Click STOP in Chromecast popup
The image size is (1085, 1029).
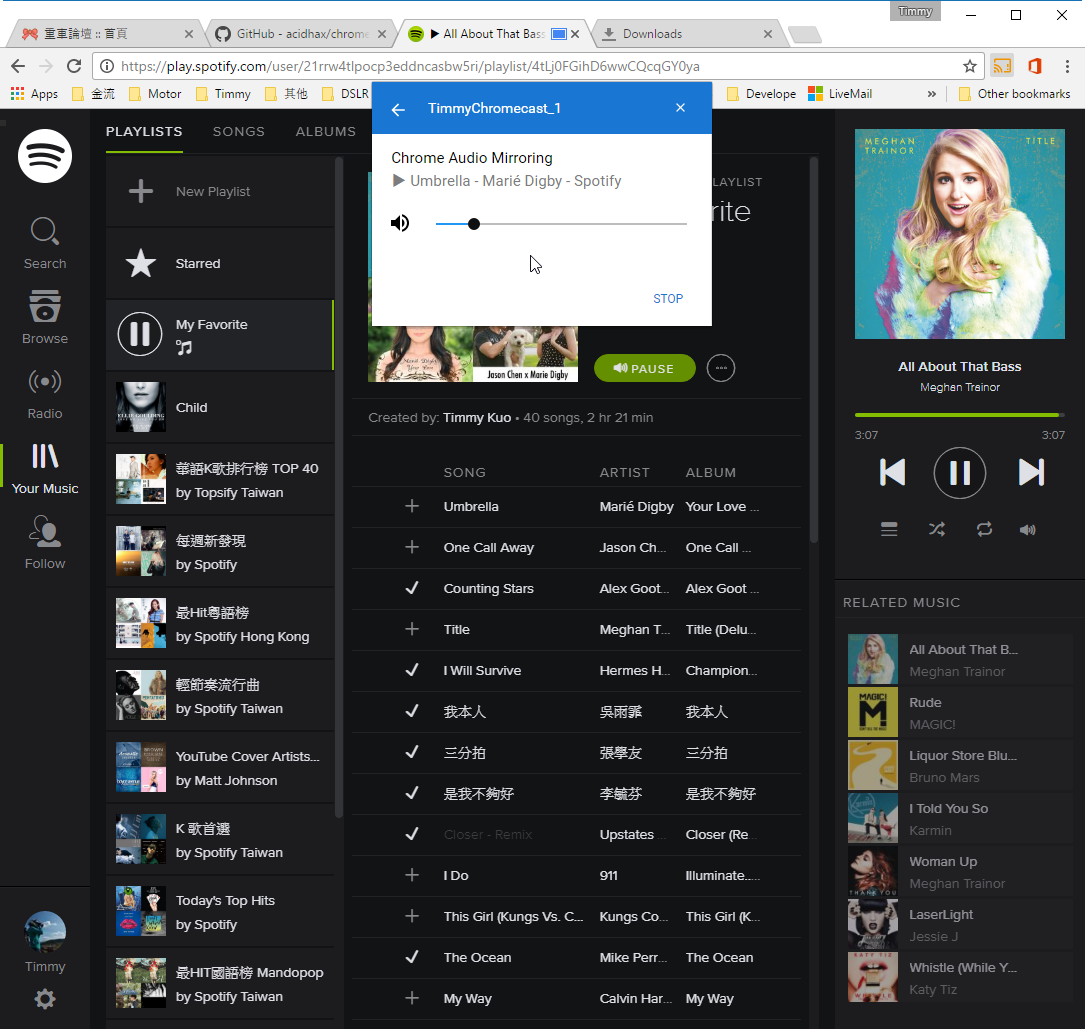668,298
